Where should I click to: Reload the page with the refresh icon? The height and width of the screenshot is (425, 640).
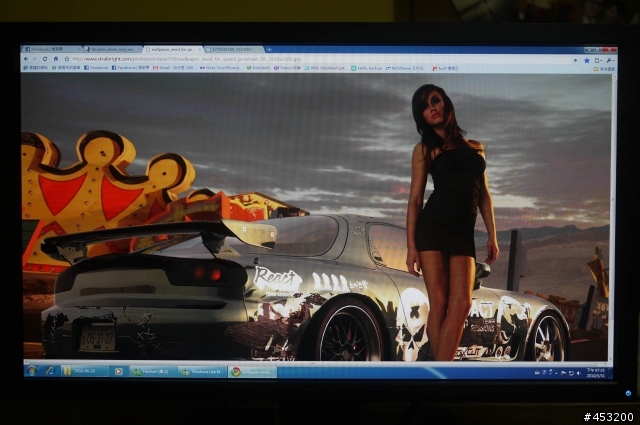45,59
